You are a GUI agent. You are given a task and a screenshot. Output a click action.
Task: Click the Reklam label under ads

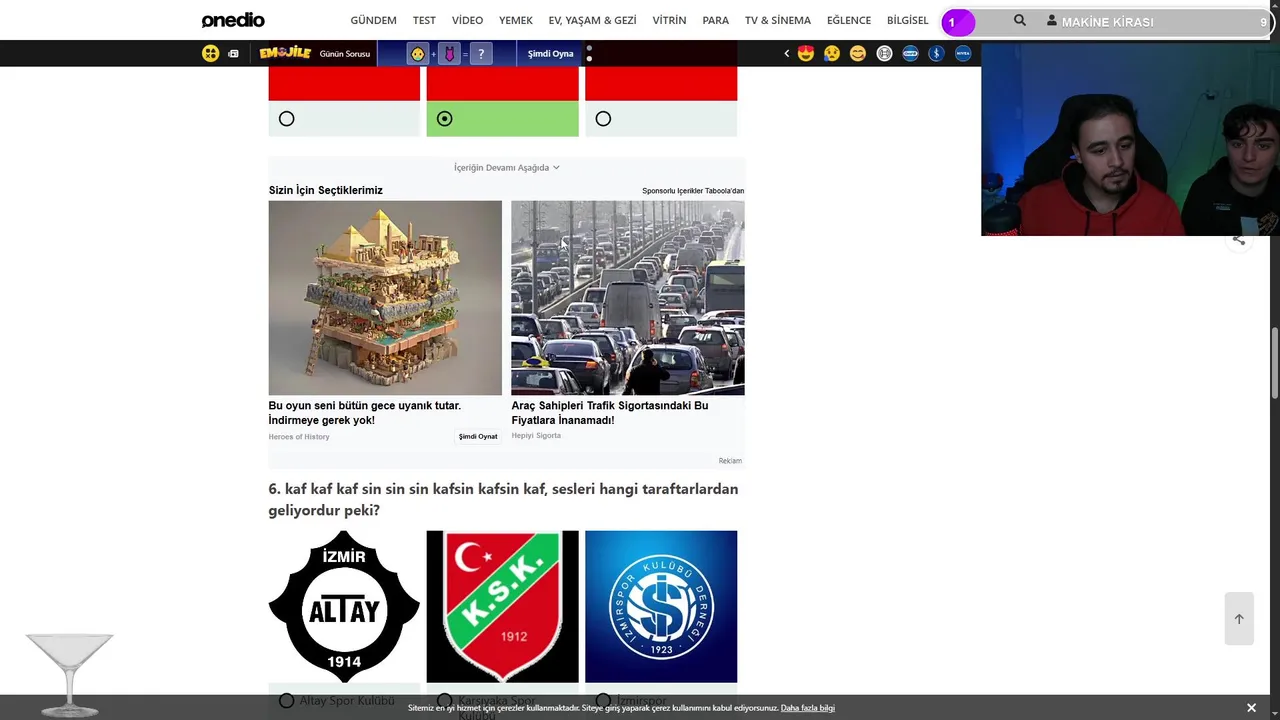click(730, 461)
